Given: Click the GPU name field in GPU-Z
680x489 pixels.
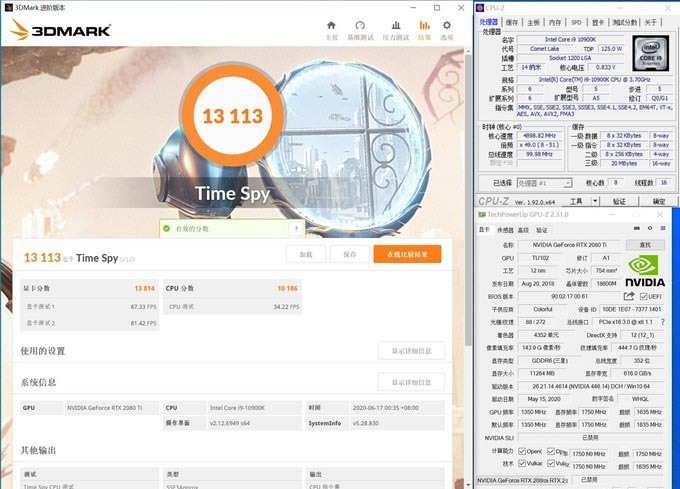Looking at the screenshot, I should coord(569,245).
